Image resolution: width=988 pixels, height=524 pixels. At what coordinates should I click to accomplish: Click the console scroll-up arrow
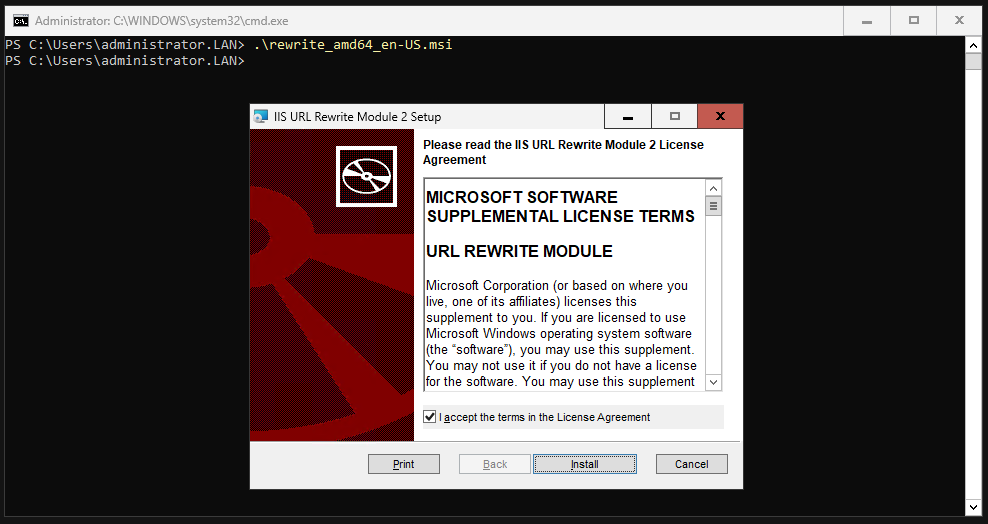973,45
